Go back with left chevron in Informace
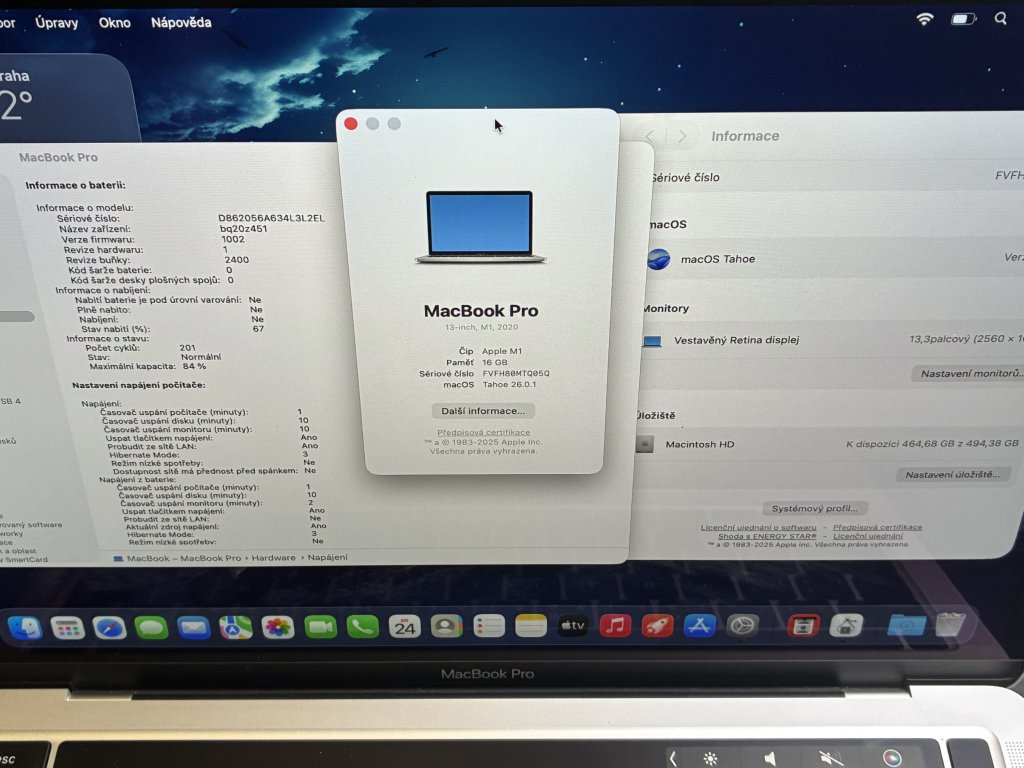Image resolution: width=1024 pixels, height=768 pixels. (x=650, y=136)
